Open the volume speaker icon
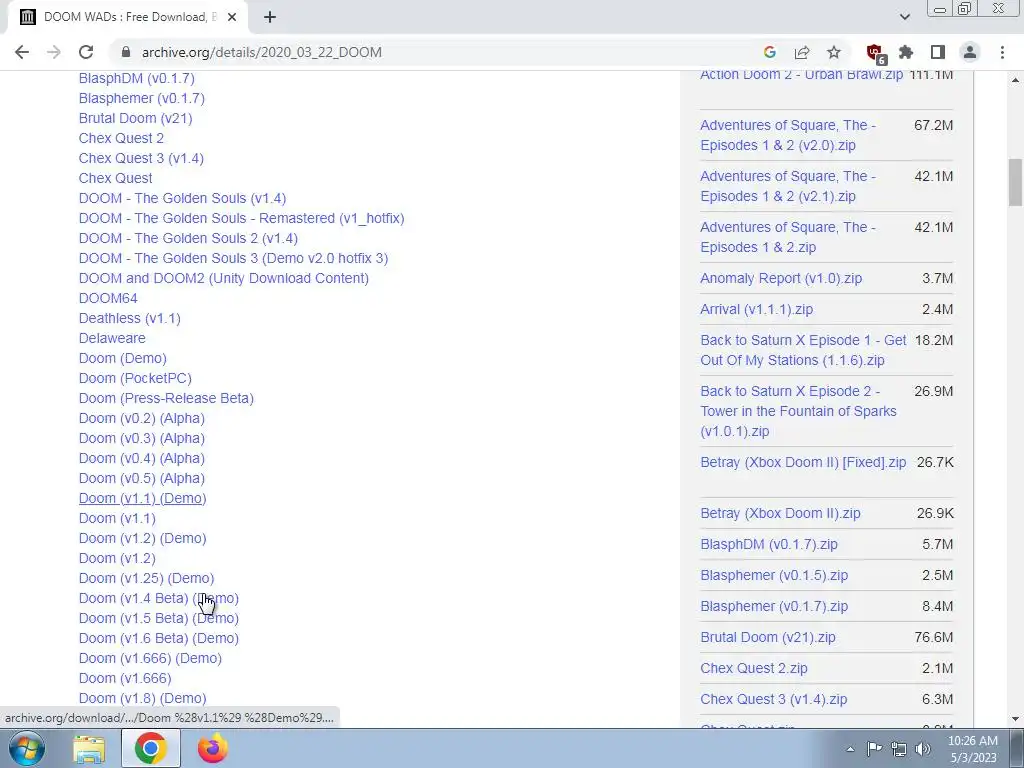1024x768 pixels. click(x=923, y=749)
